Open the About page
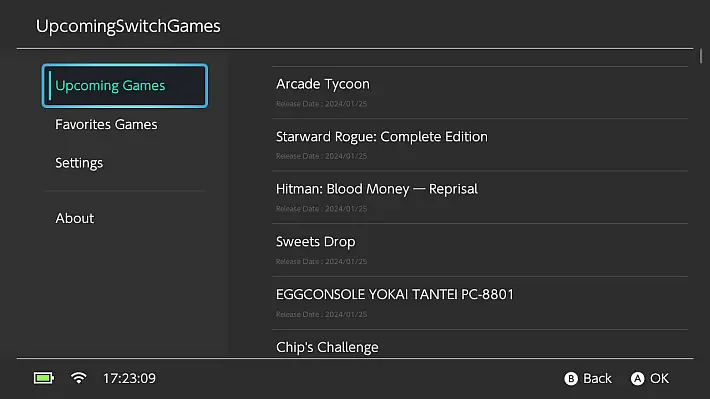710x399 pixels. (125, 218)
